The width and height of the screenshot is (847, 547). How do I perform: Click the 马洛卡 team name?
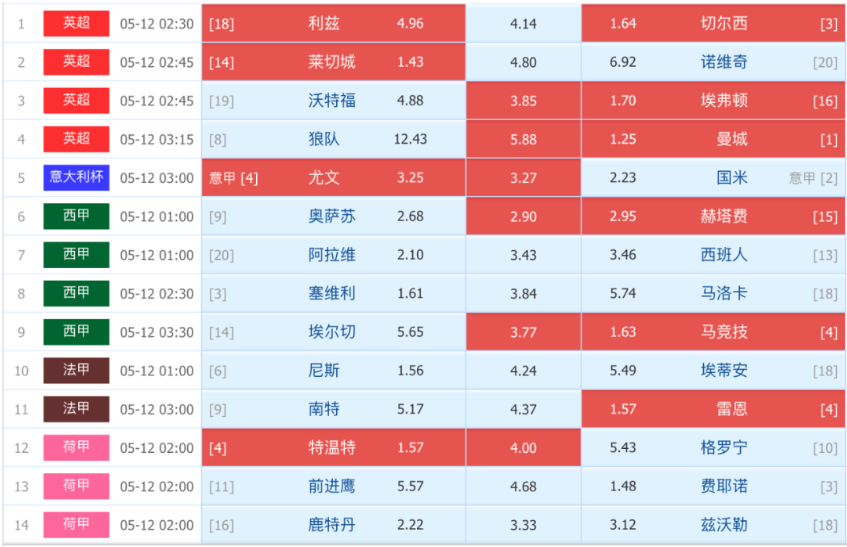(x=724, y=293)
